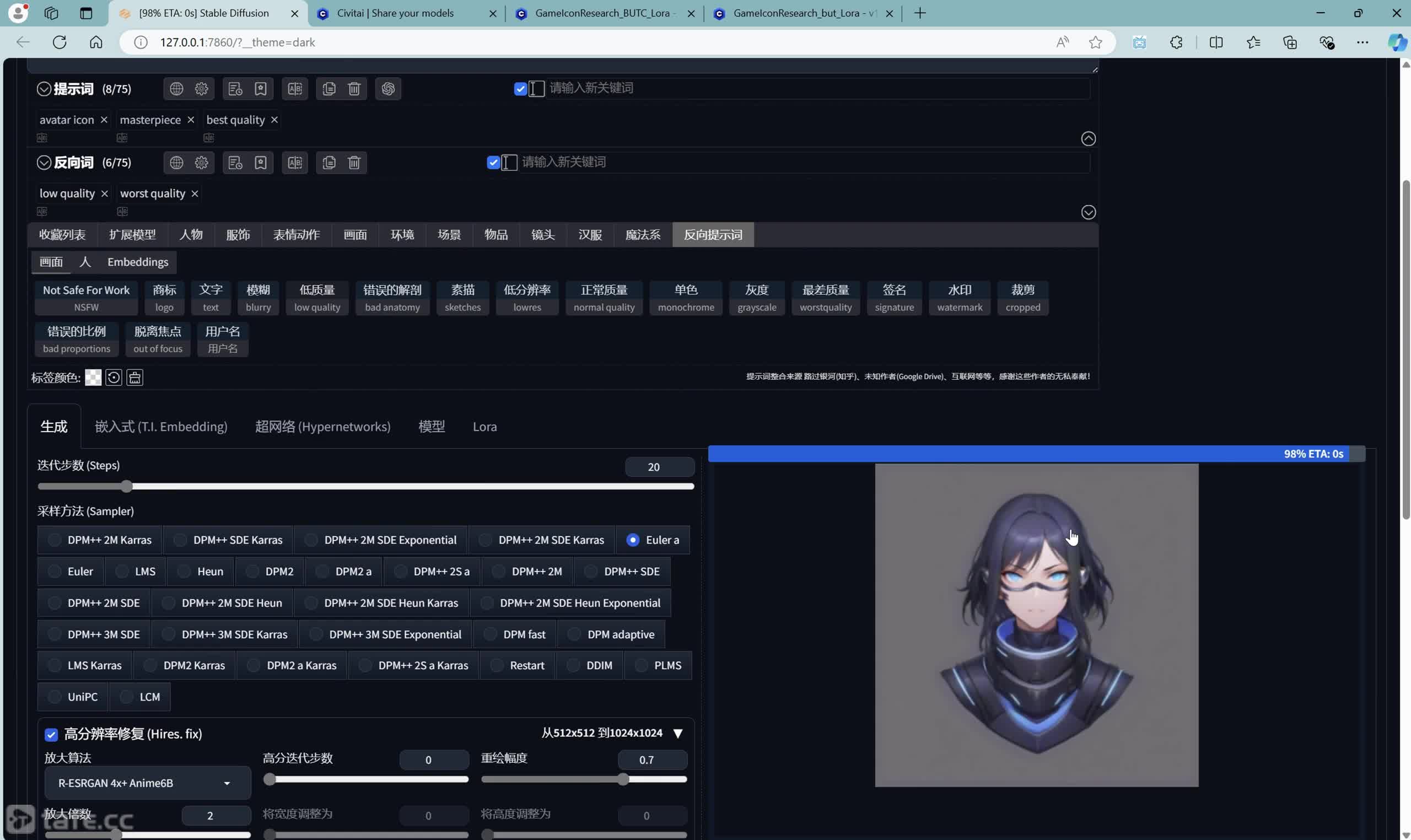Expand the 生成 tab panel
1411x840 pixels.
[x=53, y=427]
